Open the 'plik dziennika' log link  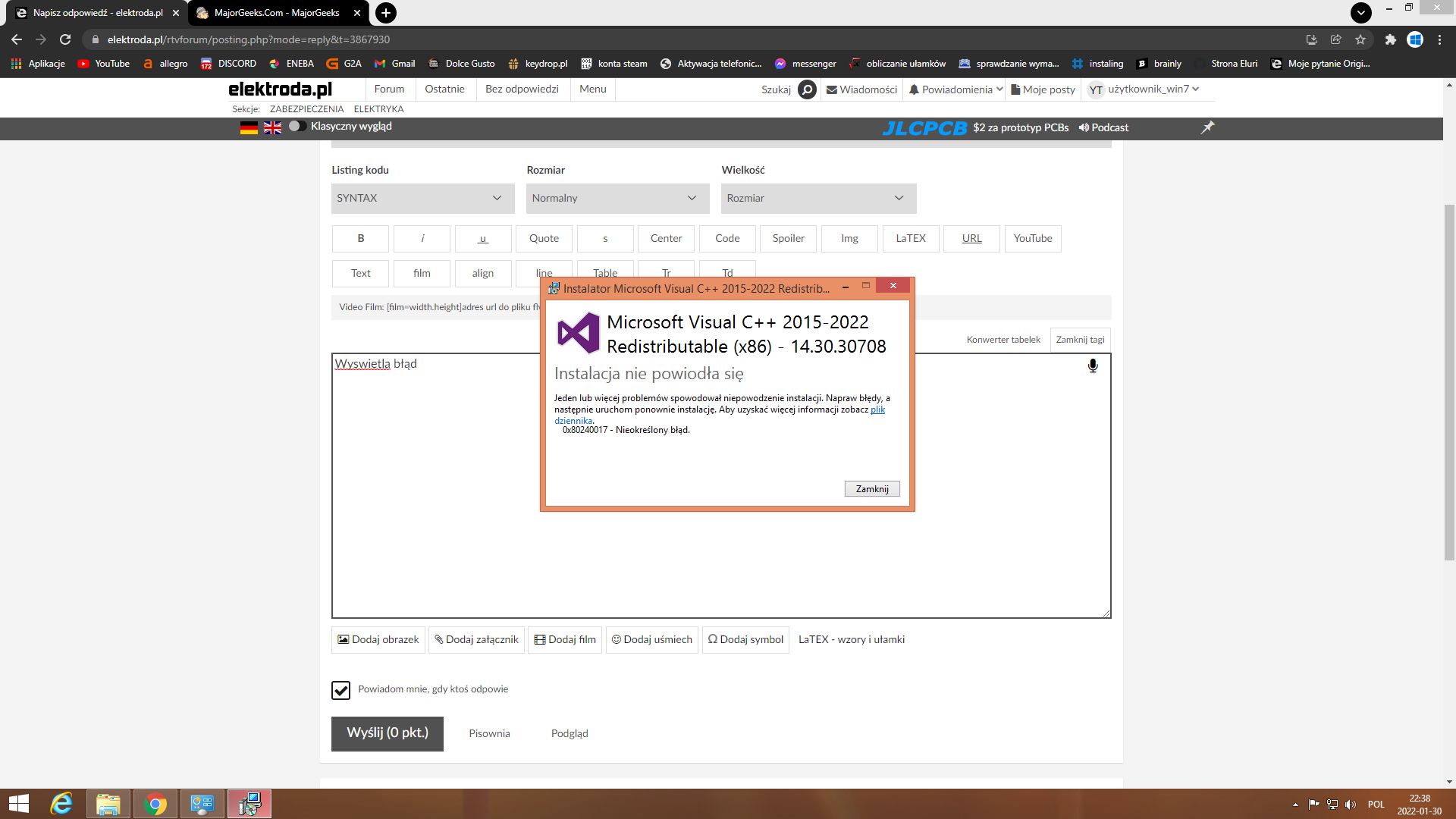click(x=877, y=409)
